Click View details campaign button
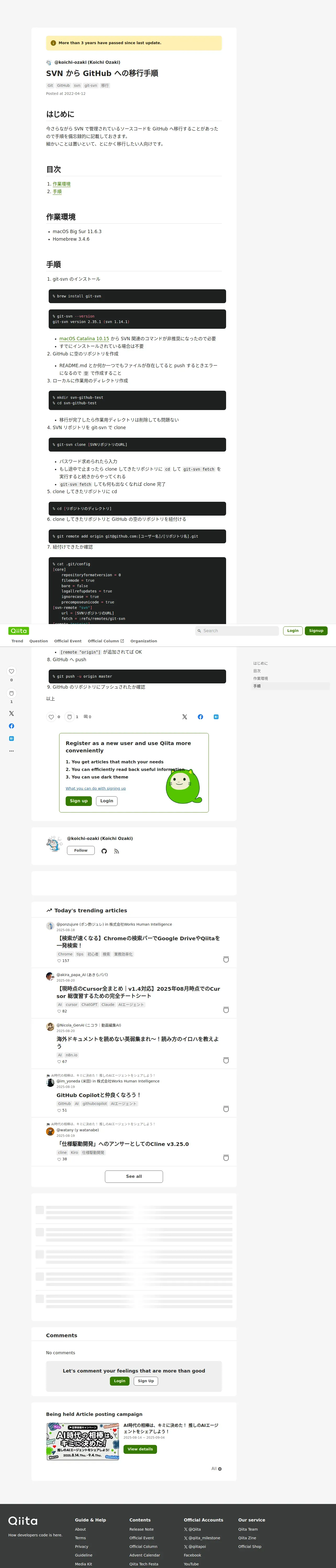 tap(140, 1449)
